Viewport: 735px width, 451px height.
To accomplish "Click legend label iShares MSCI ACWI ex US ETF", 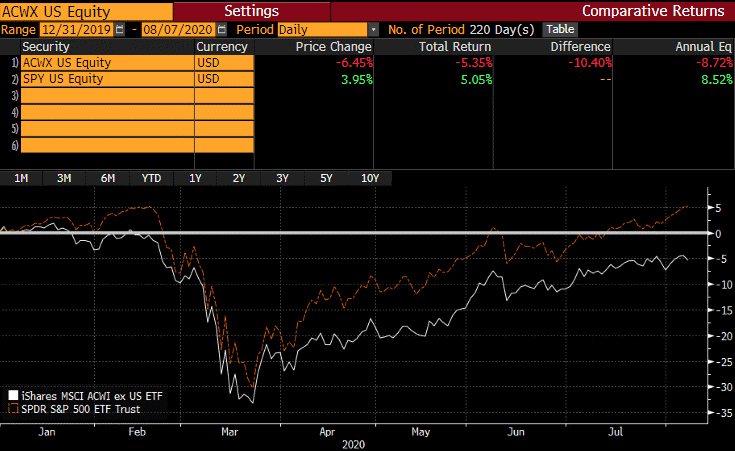I will (92, 396).
